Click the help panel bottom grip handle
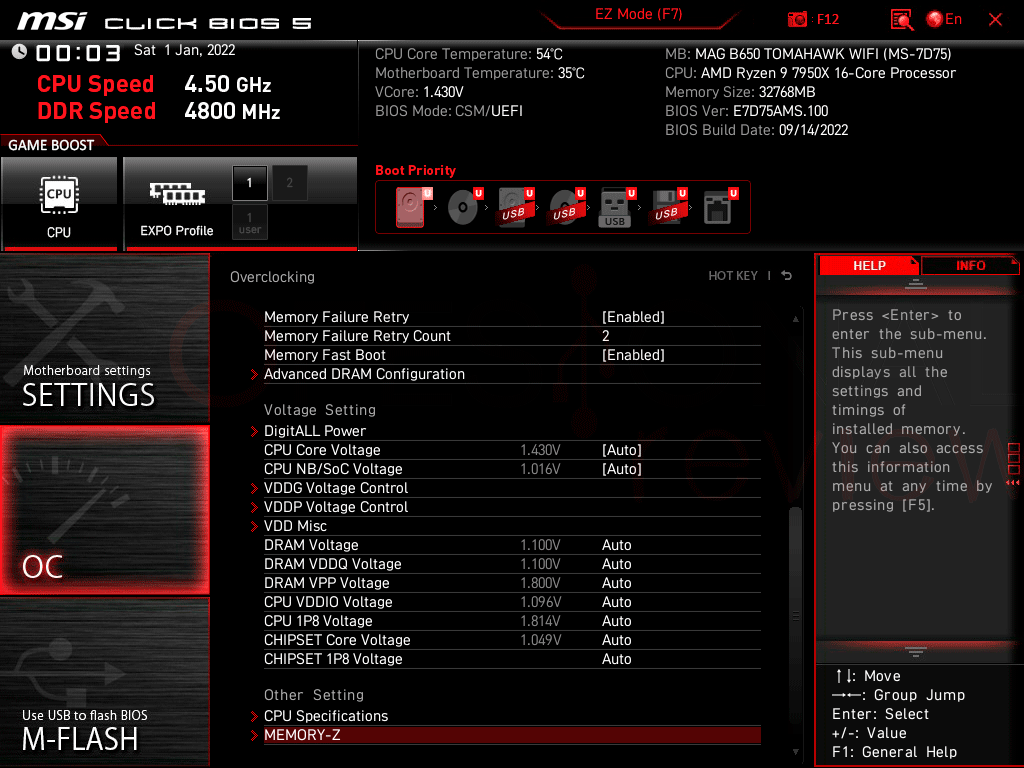Screen dimensions: 1024x768 click(916, 651)
